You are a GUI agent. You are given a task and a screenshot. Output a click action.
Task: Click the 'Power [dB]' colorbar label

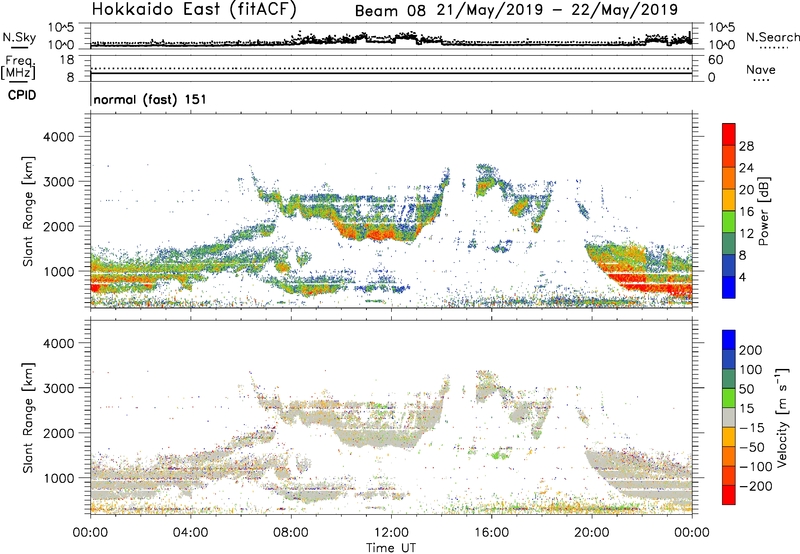[x=763, y=211]
